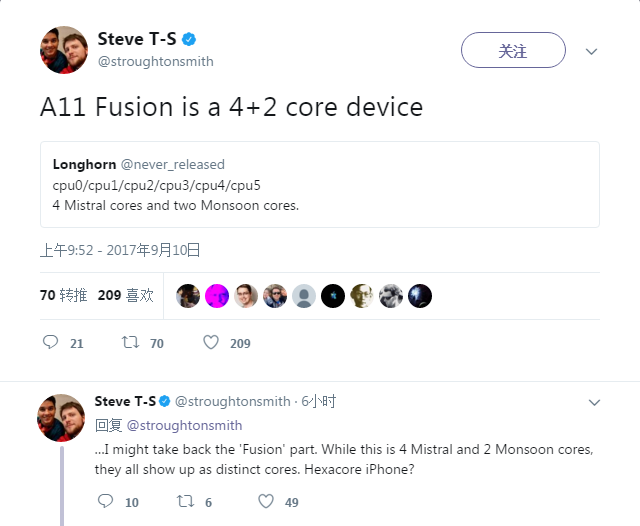Viewport: 640px width, 526px height.
Task: View the 70 转推 retweets list
Action: click(x=64, y=295)
